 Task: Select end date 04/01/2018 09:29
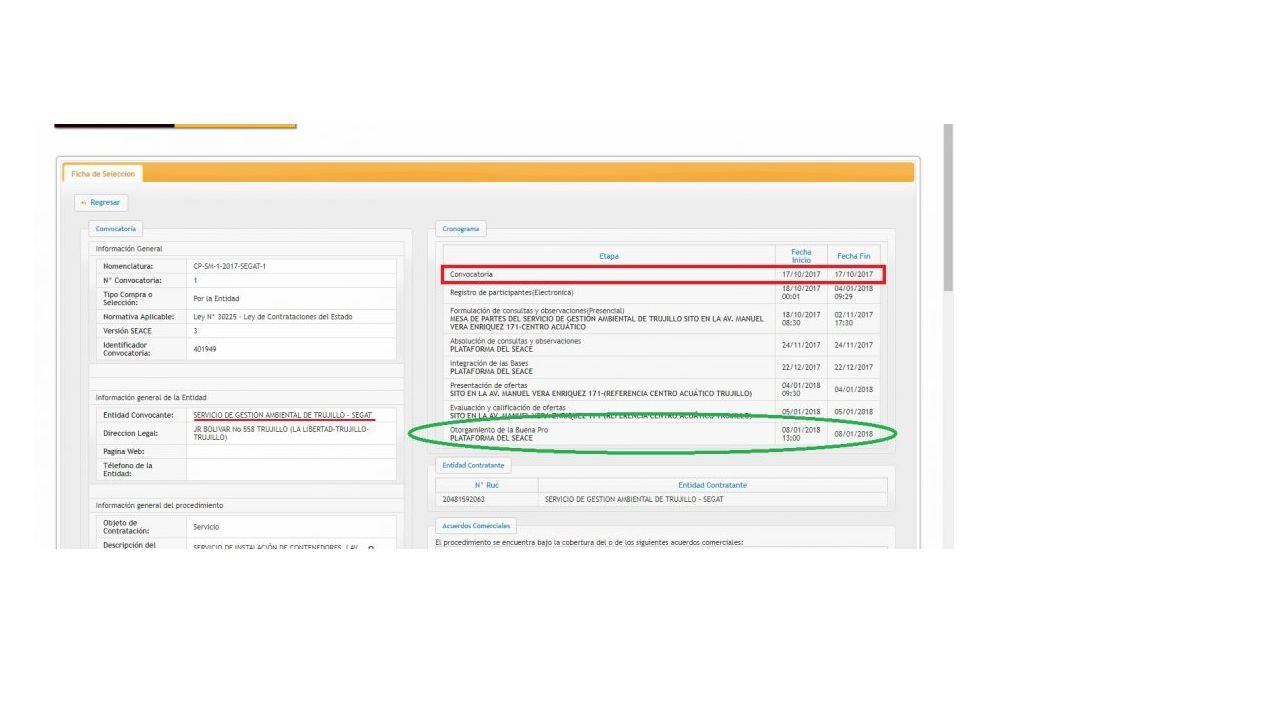854,292
